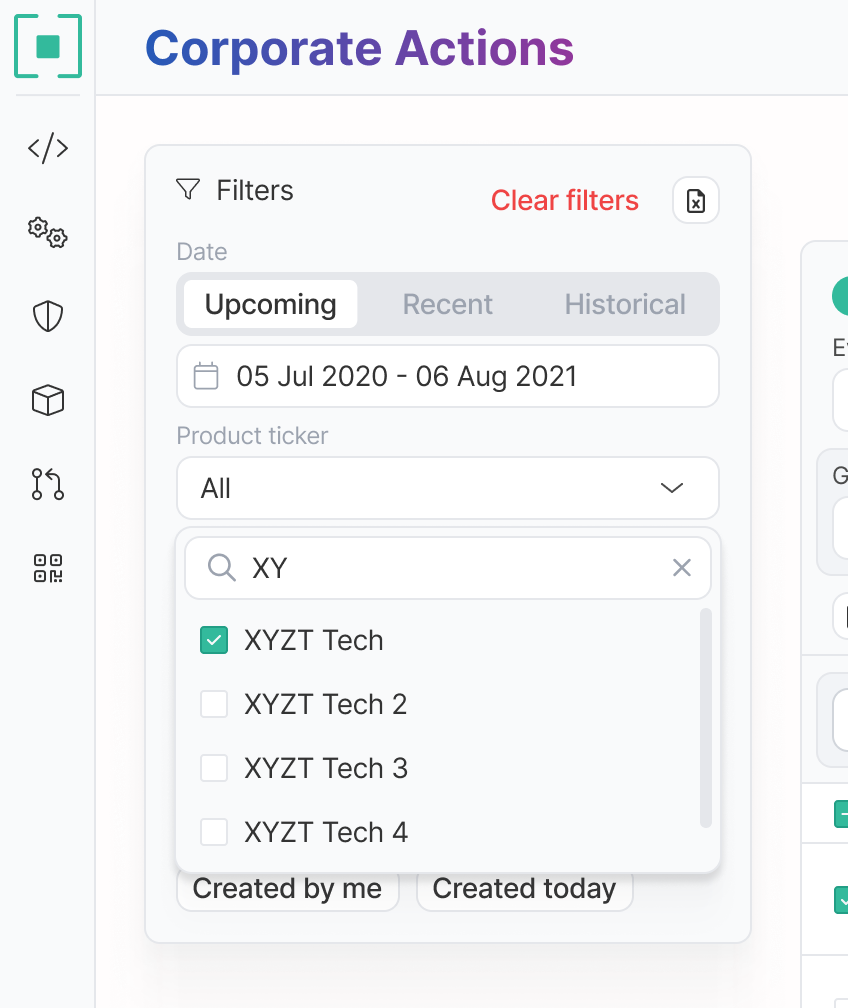Open the QR code sidebar icon
The image size is (848, 1008).
48,568
